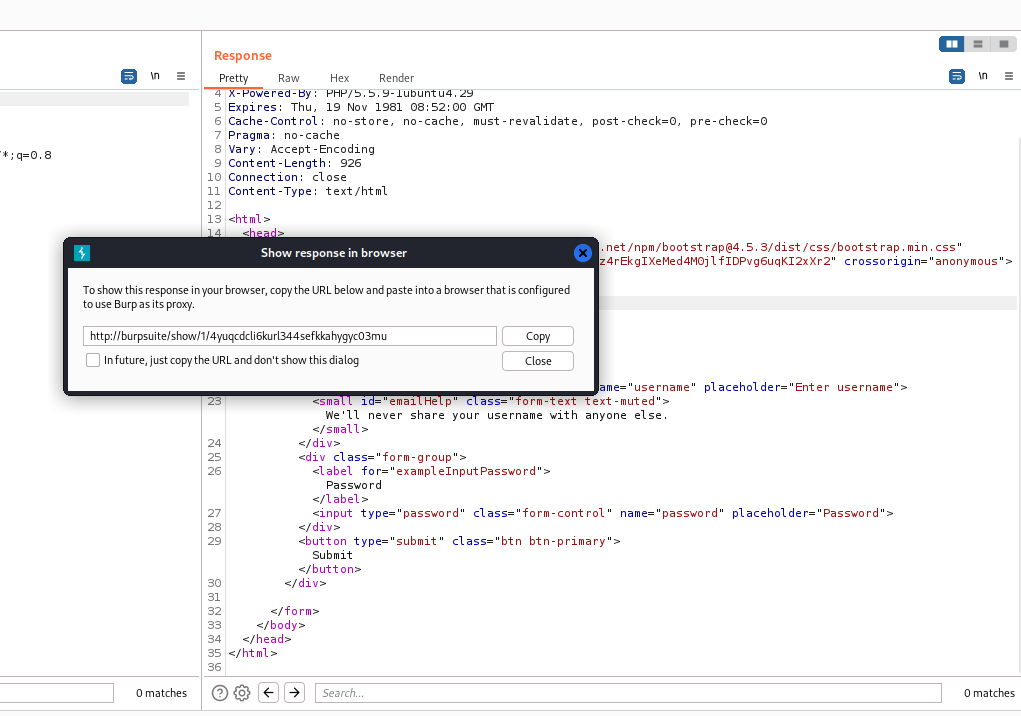1021x716 pixels.
Task: Click the Close button in dialog
Action: pos(538,361)
